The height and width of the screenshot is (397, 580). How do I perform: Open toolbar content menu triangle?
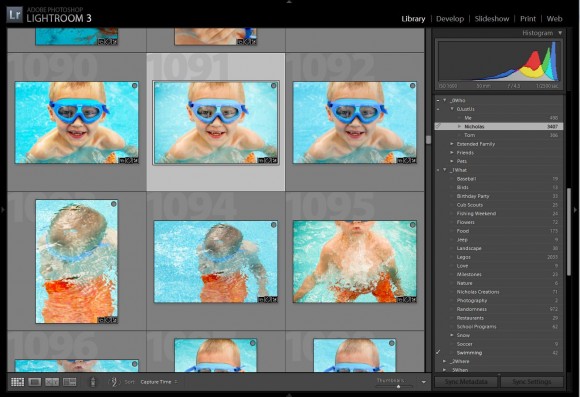[424, 382]
